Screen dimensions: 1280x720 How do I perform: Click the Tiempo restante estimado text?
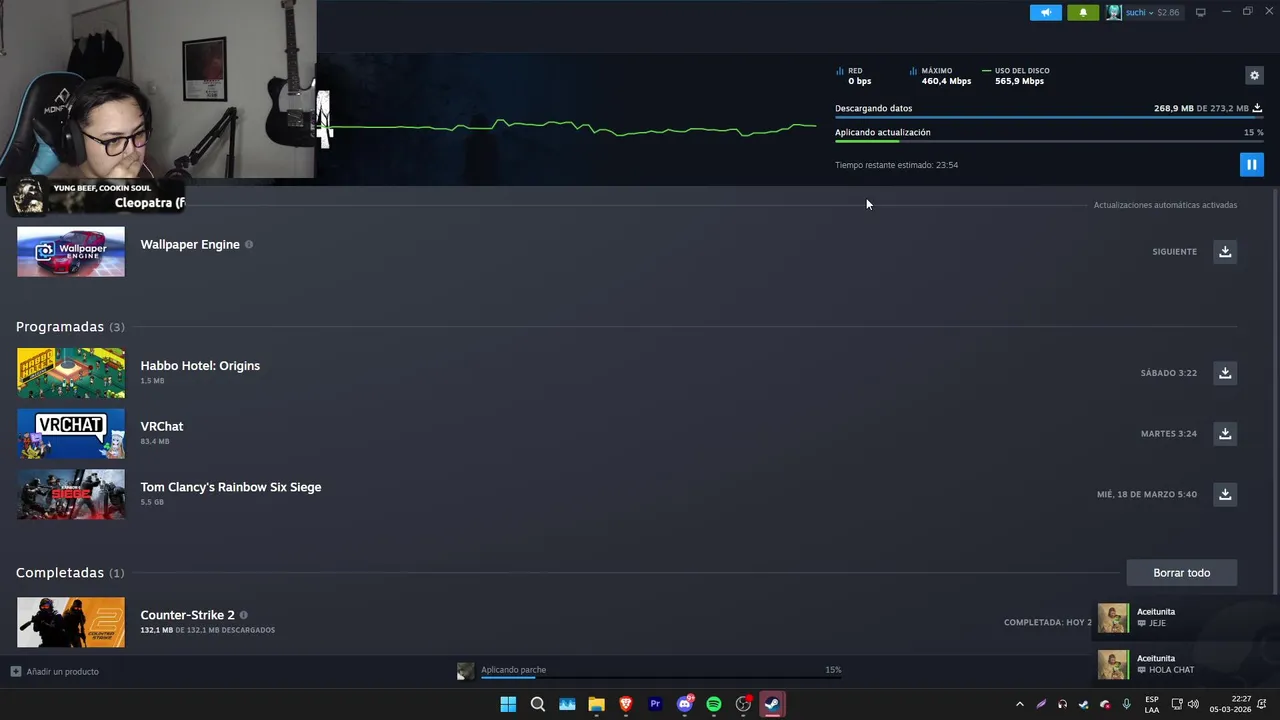[896, 165]
